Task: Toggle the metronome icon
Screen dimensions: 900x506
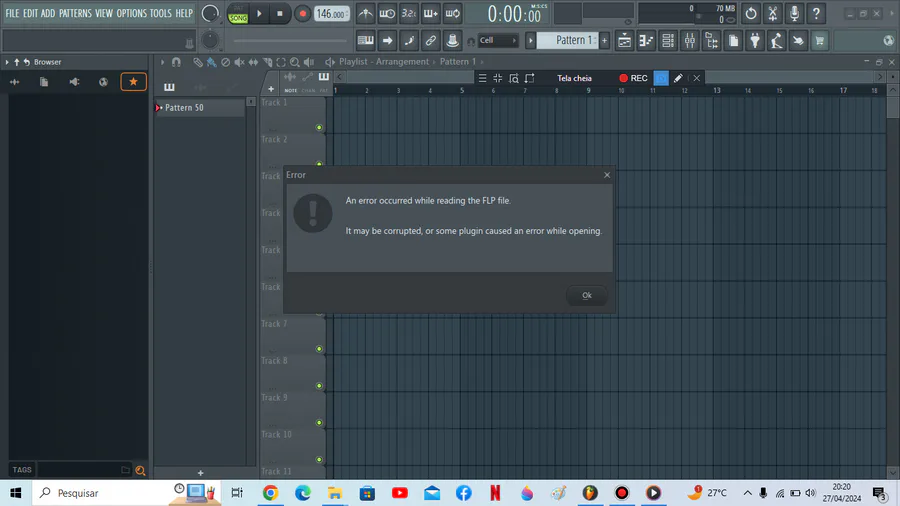Action: click(365, 13)
